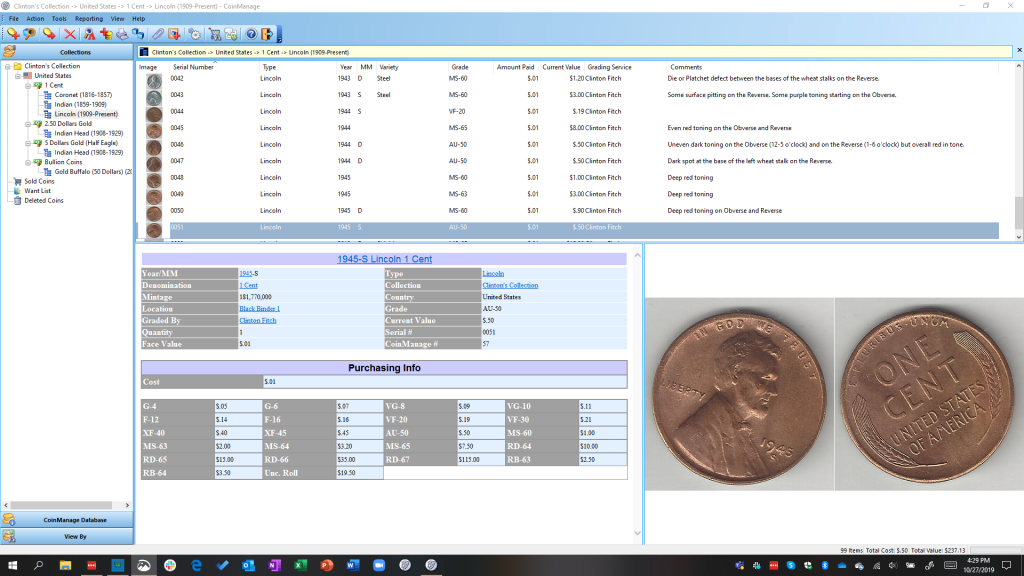The image size is (1024, 576).
Task: Open the Action menu
Action: [x=35, y=19]
